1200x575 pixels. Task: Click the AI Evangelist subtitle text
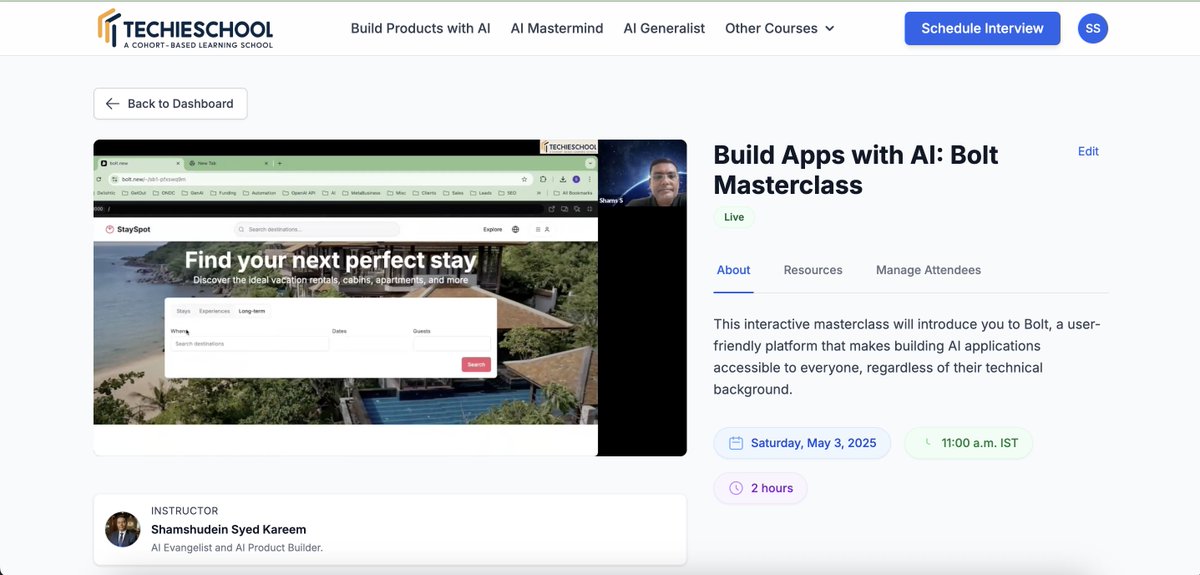(237, 547)
